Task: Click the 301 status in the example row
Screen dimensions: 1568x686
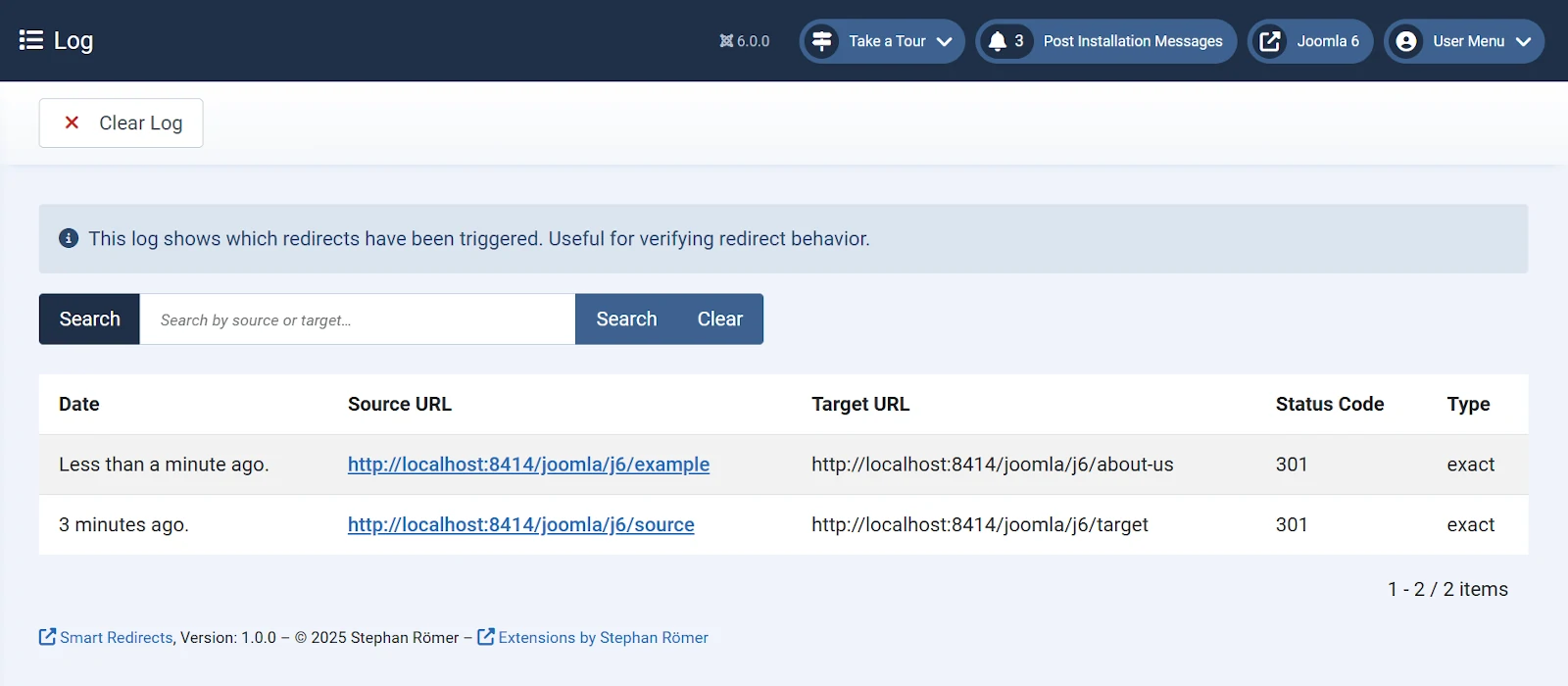Action: coord(1292,465)
